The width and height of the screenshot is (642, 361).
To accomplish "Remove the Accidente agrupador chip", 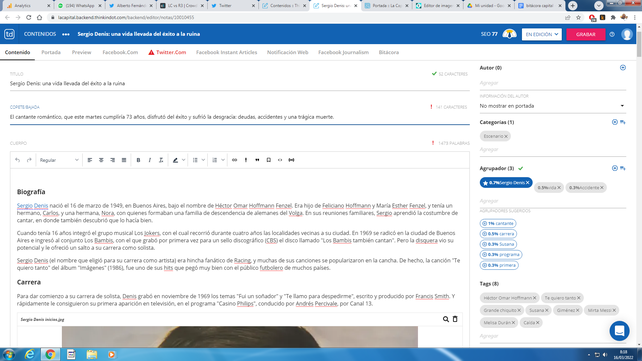I will [x=601, y=187].
